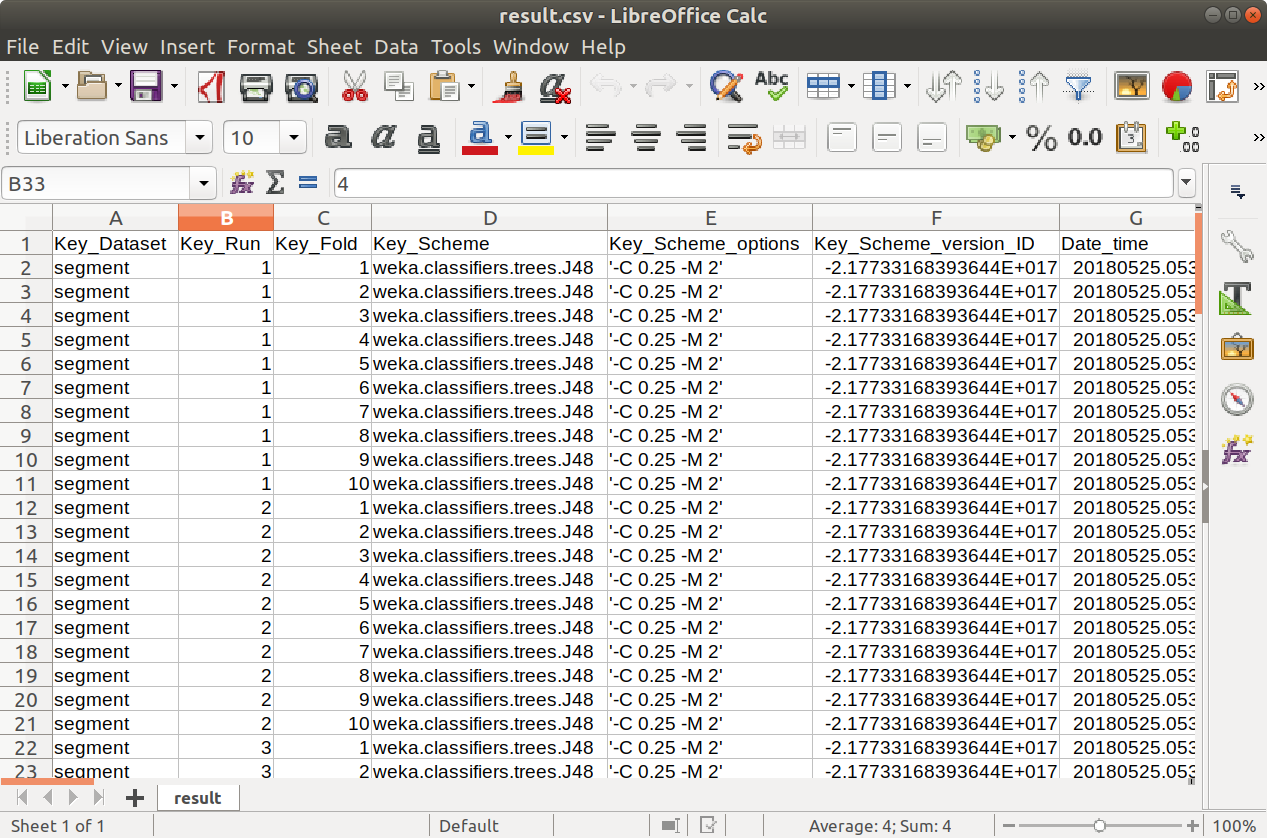Open the Format menu
Viewport: 1267px width, 838px height.
pos(261,47)
